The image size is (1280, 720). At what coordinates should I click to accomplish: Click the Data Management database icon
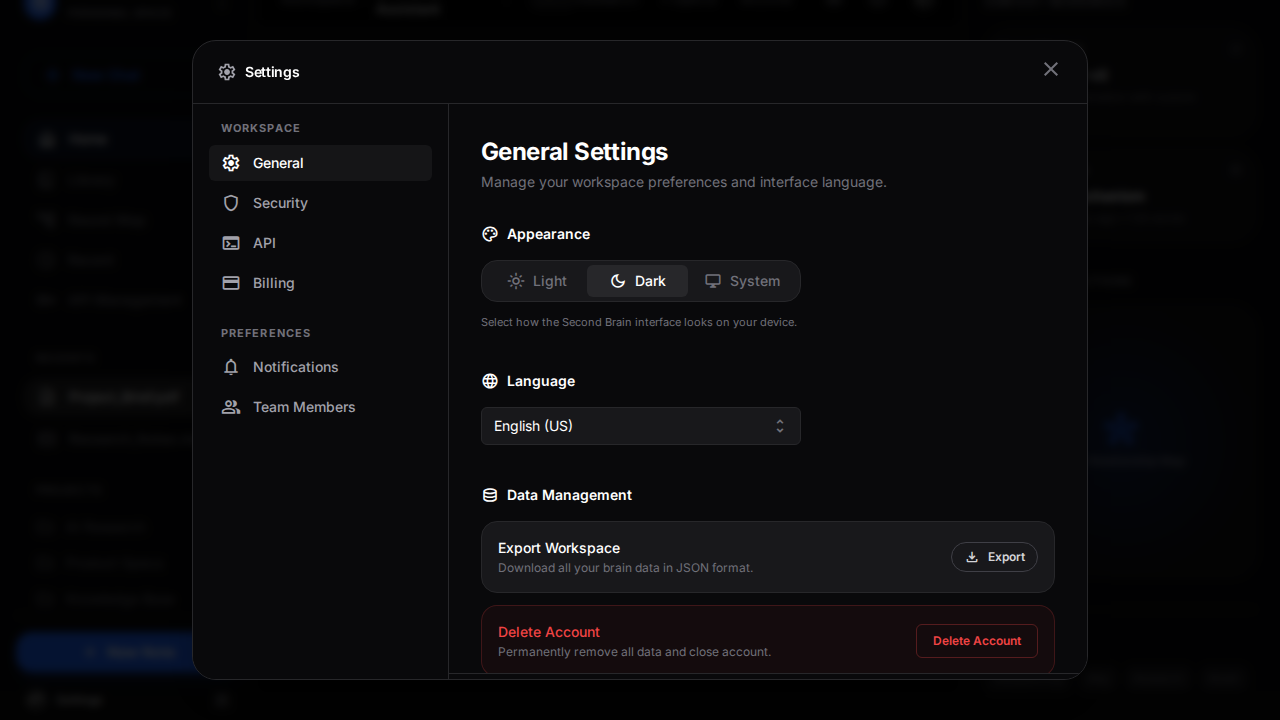(490, 495)
